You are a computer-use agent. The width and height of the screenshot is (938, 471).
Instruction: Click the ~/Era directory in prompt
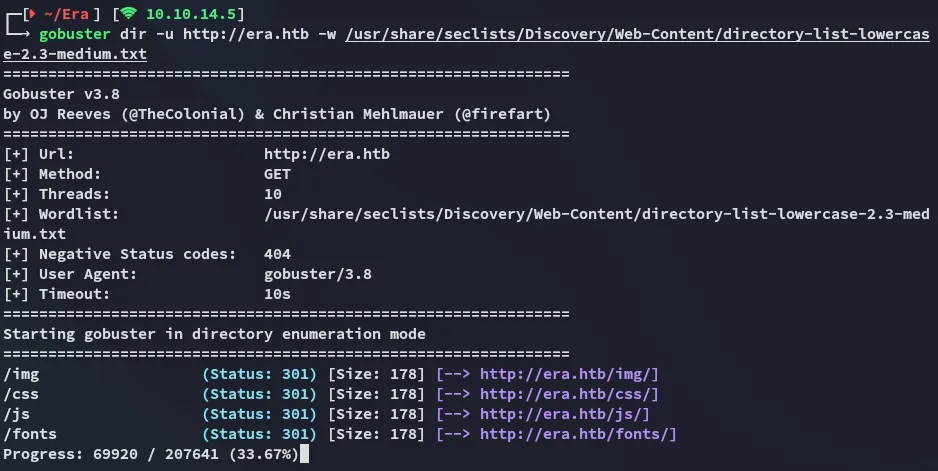tap(60, 13)
